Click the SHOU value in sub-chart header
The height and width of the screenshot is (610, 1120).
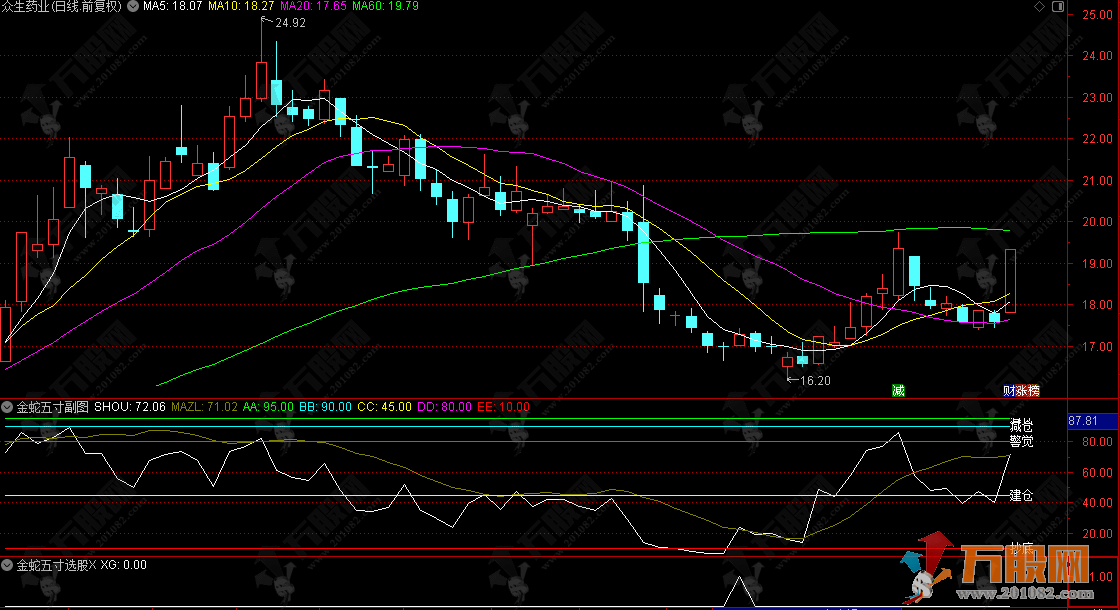136,407
